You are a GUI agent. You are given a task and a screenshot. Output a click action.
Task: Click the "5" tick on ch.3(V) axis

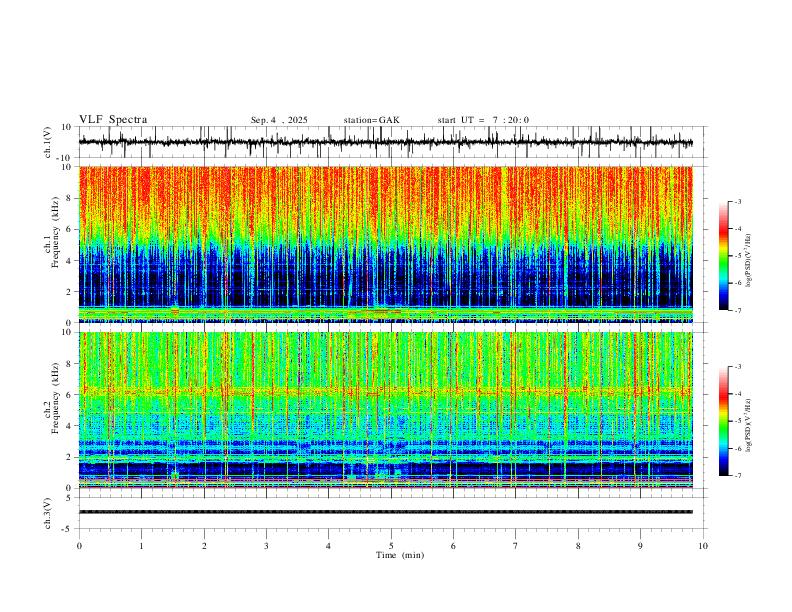[70, 498]
